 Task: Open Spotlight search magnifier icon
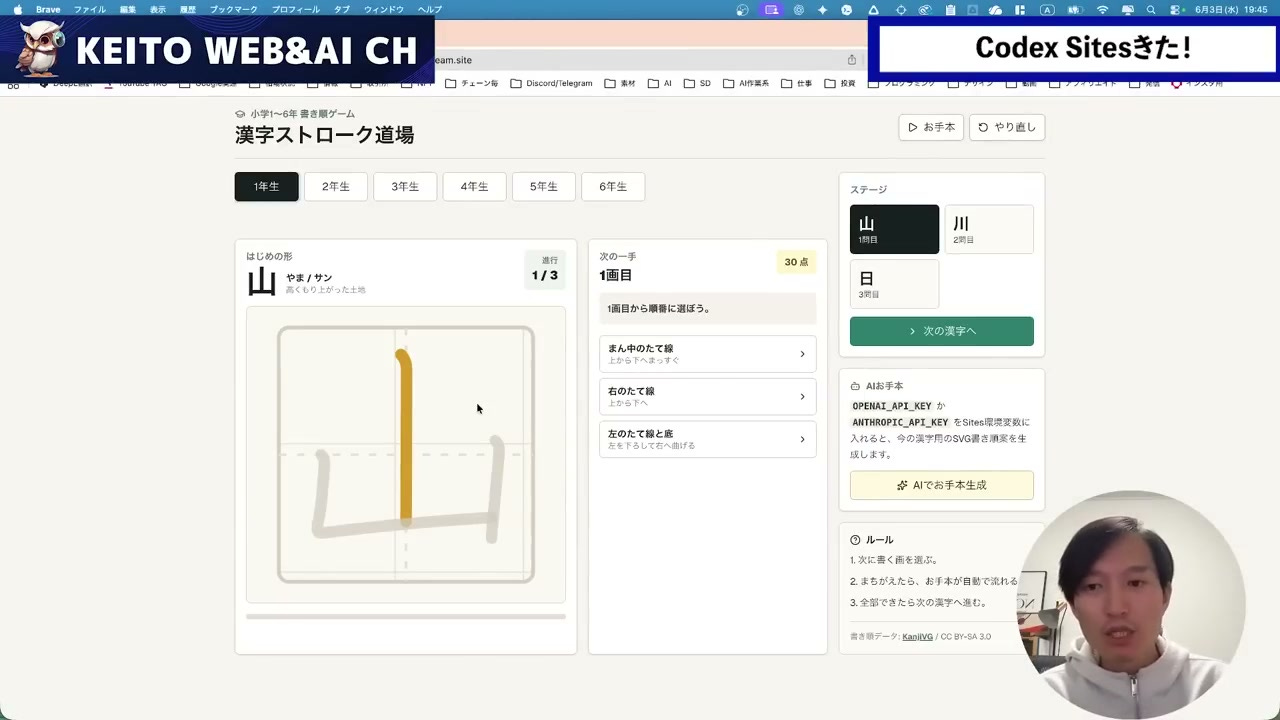(1151, 9)
